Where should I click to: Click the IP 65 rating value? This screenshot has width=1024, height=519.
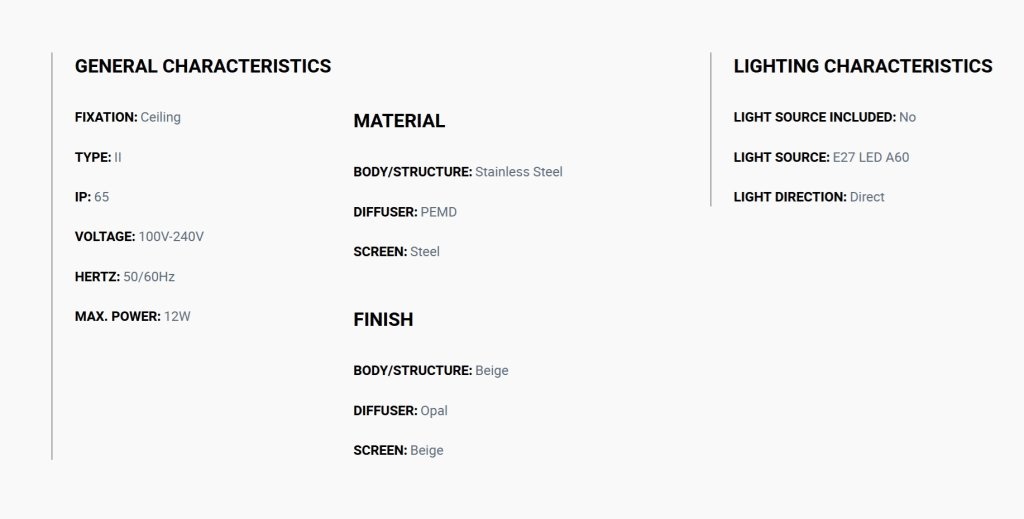(x=92, y=197)
